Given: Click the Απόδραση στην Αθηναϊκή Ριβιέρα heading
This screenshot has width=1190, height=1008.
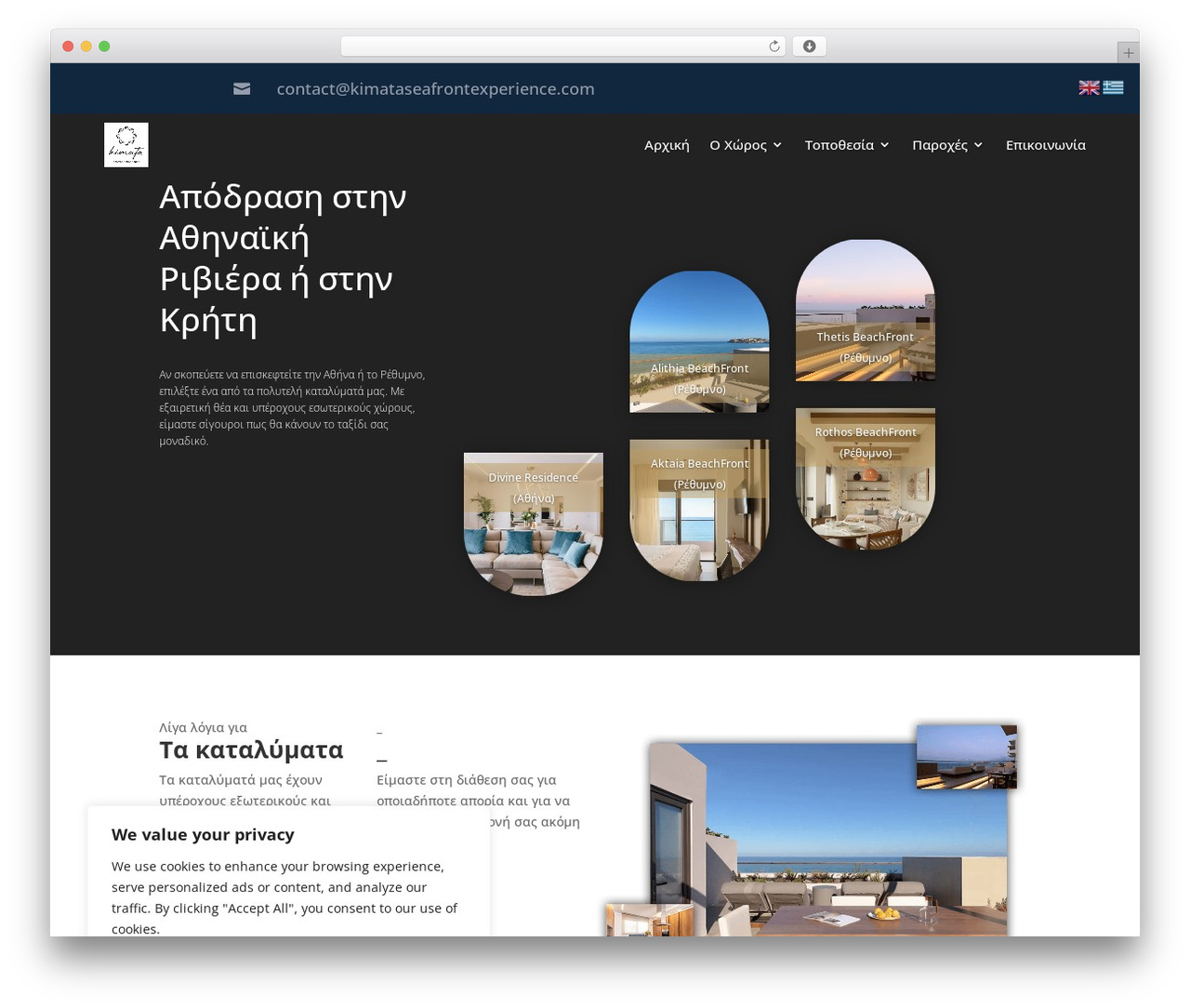Looking at the screenshot, I should (283, 259).
